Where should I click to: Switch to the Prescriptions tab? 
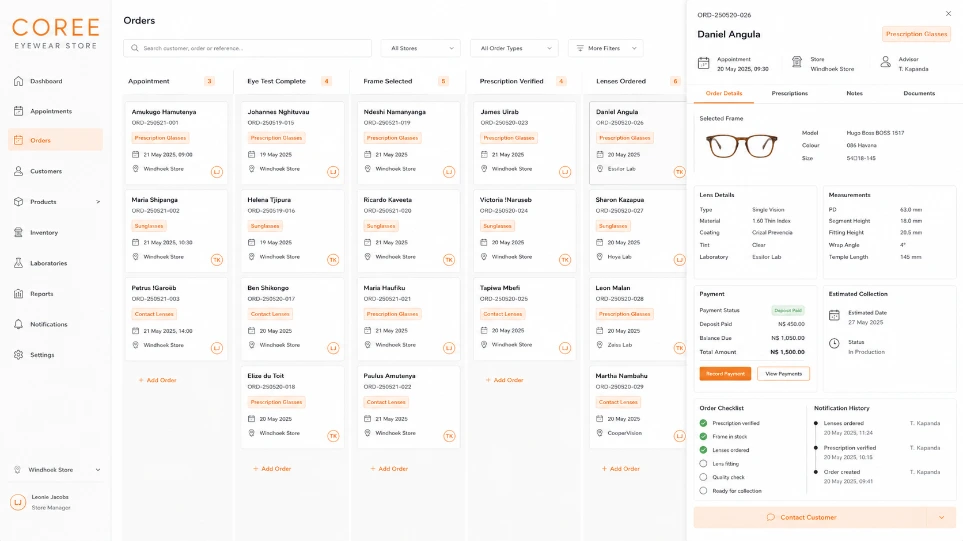(x=790, y=93)
